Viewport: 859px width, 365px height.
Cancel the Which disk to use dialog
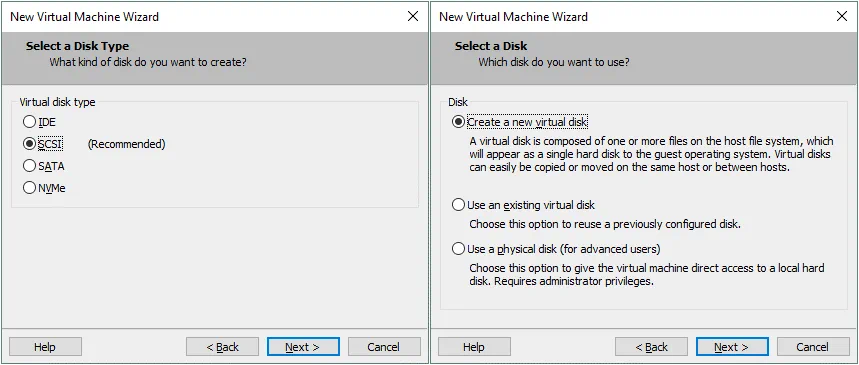click(813, 347)
